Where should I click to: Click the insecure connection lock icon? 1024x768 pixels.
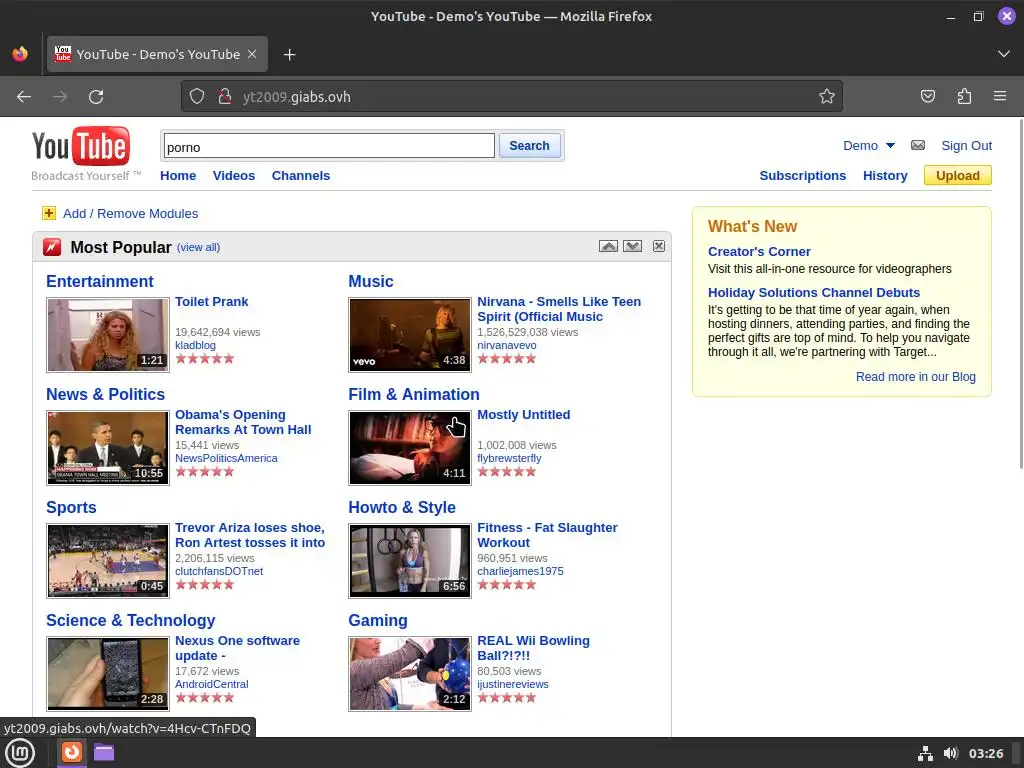coord(225,97)
